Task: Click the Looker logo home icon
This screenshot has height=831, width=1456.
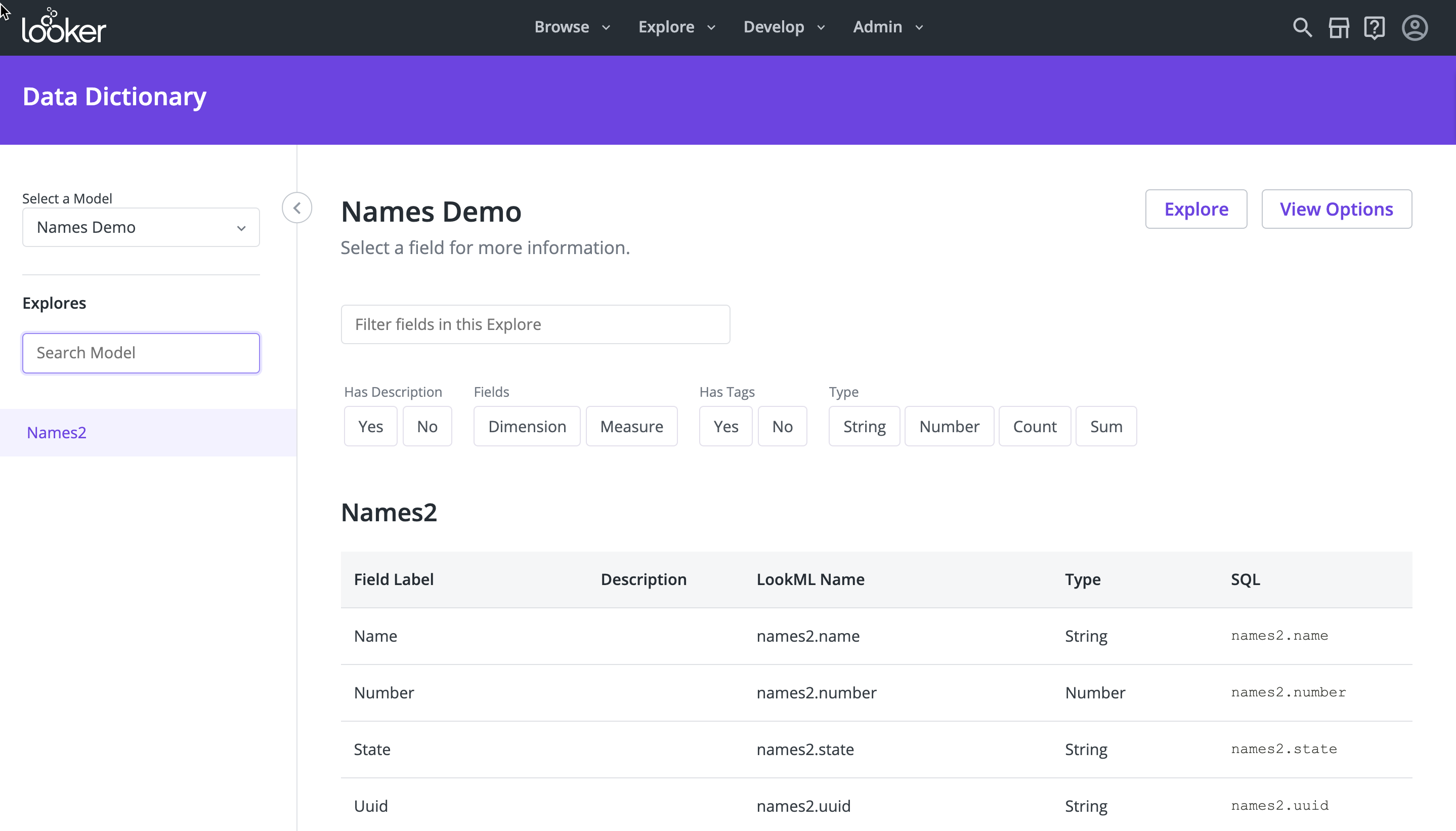Action: pos(64,26)
